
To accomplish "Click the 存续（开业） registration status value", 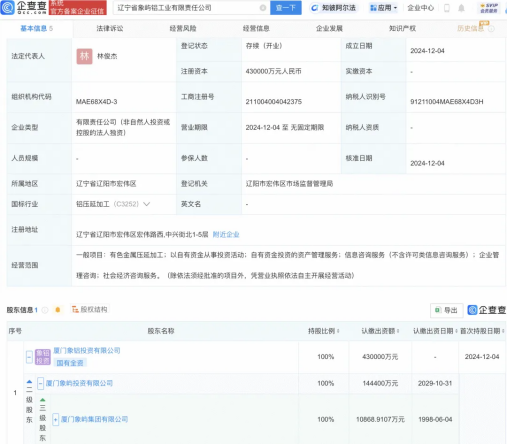I will coord(264,46).
